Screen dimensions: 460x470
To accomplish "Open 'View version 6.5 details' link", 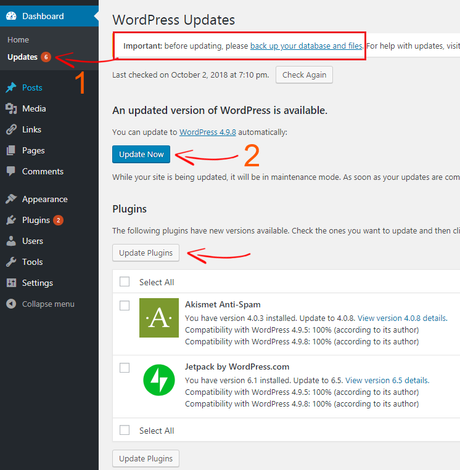I will pos(387,380).
